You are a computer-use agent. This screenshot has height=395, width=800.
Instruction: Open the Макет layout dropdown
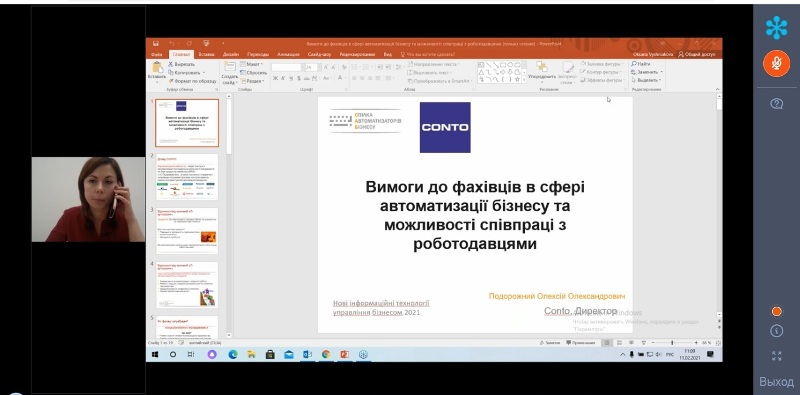pos(251,64)
